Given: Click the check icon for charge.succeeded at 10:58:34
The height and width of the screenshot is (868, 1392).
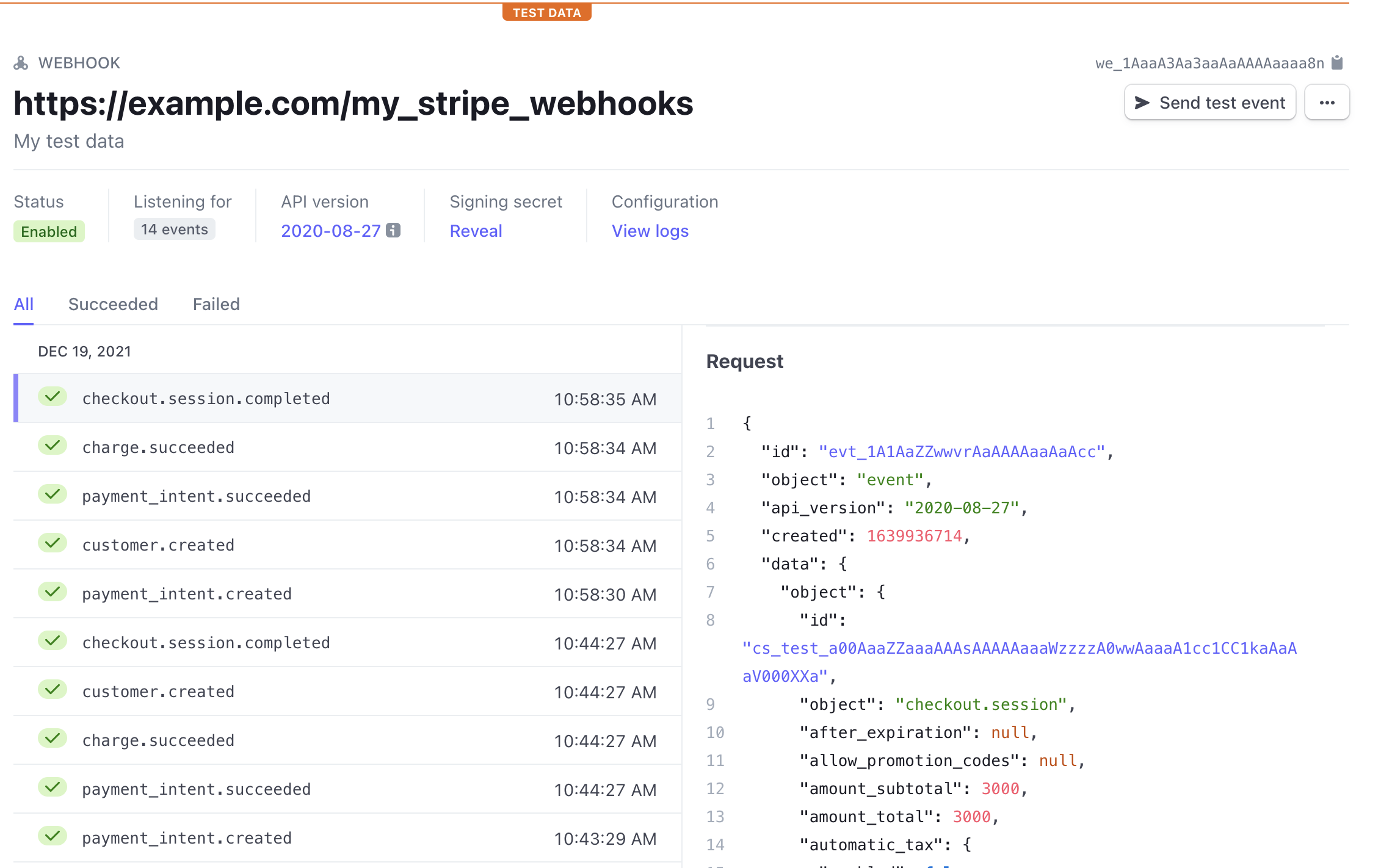Looking at the screenshot, I should (53, 446).
